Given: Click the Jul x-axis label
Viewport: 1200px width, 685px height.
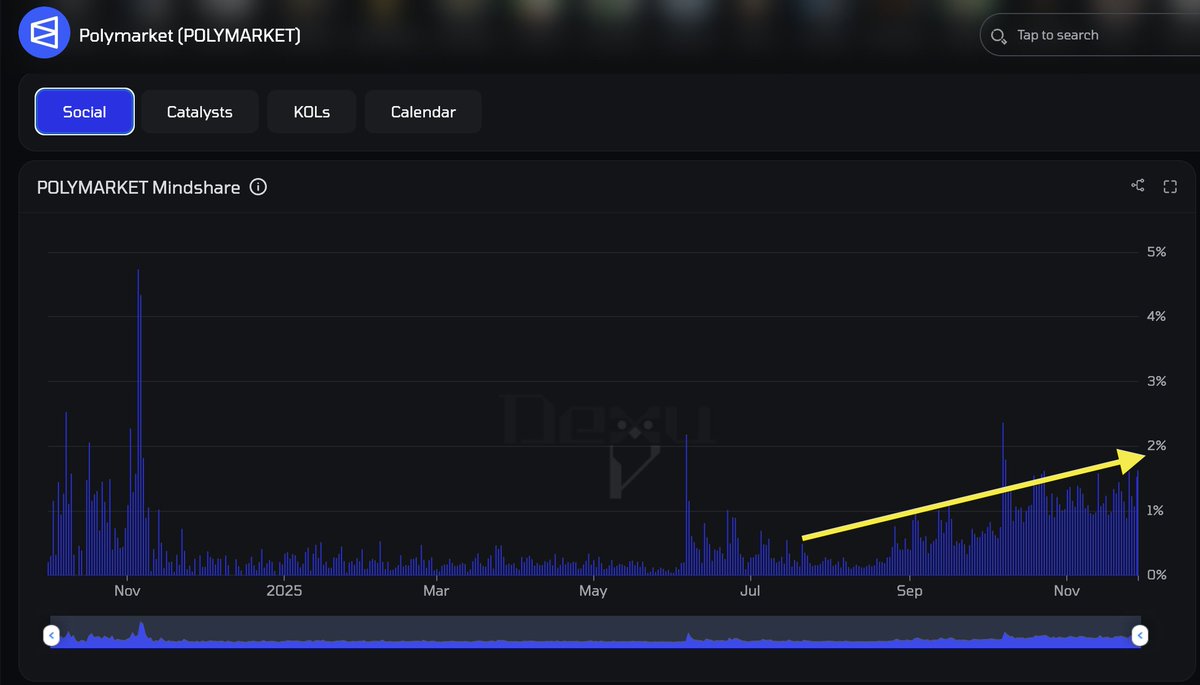Looking at the screenshot, I should point(750,590).
